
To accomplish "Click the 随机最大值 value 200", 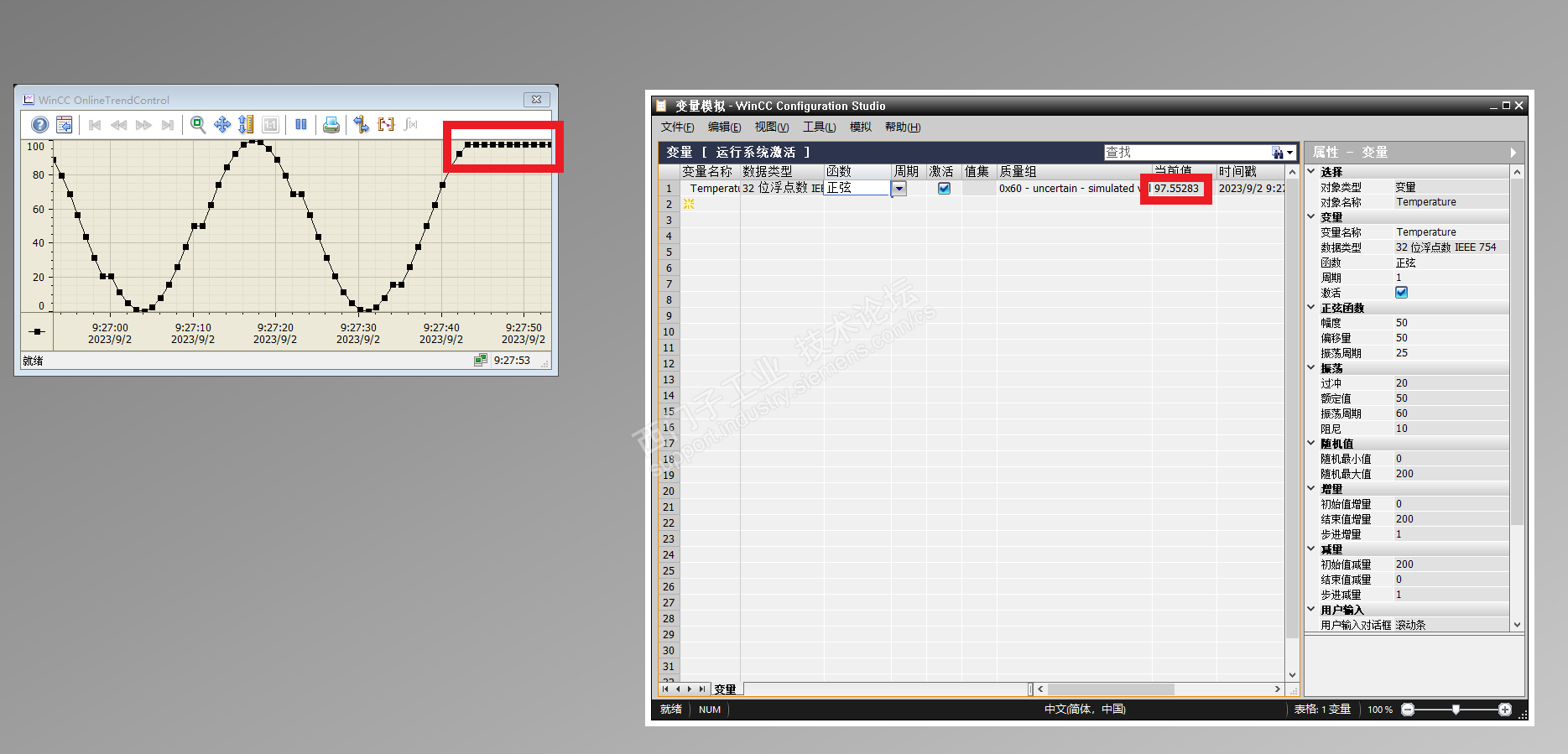I will 1451,474.
